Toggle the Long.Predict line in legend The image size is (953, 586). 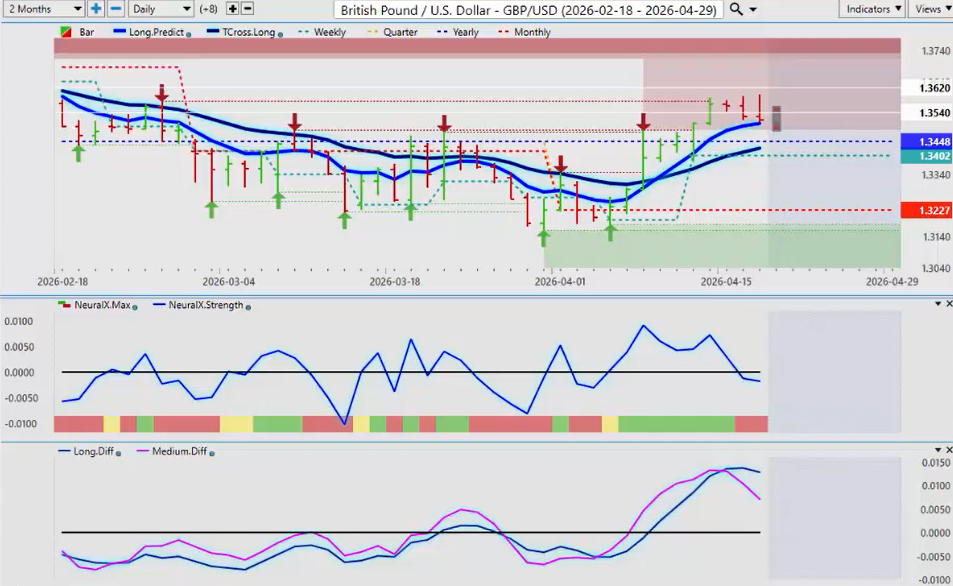pyautogui.click(x=150, y=32)
